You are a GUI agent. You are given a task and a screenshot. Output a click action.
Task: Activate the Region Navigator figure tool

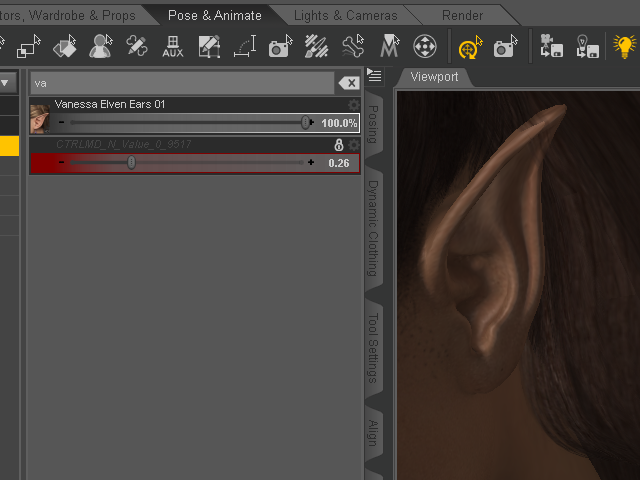(x=100, y=46)
